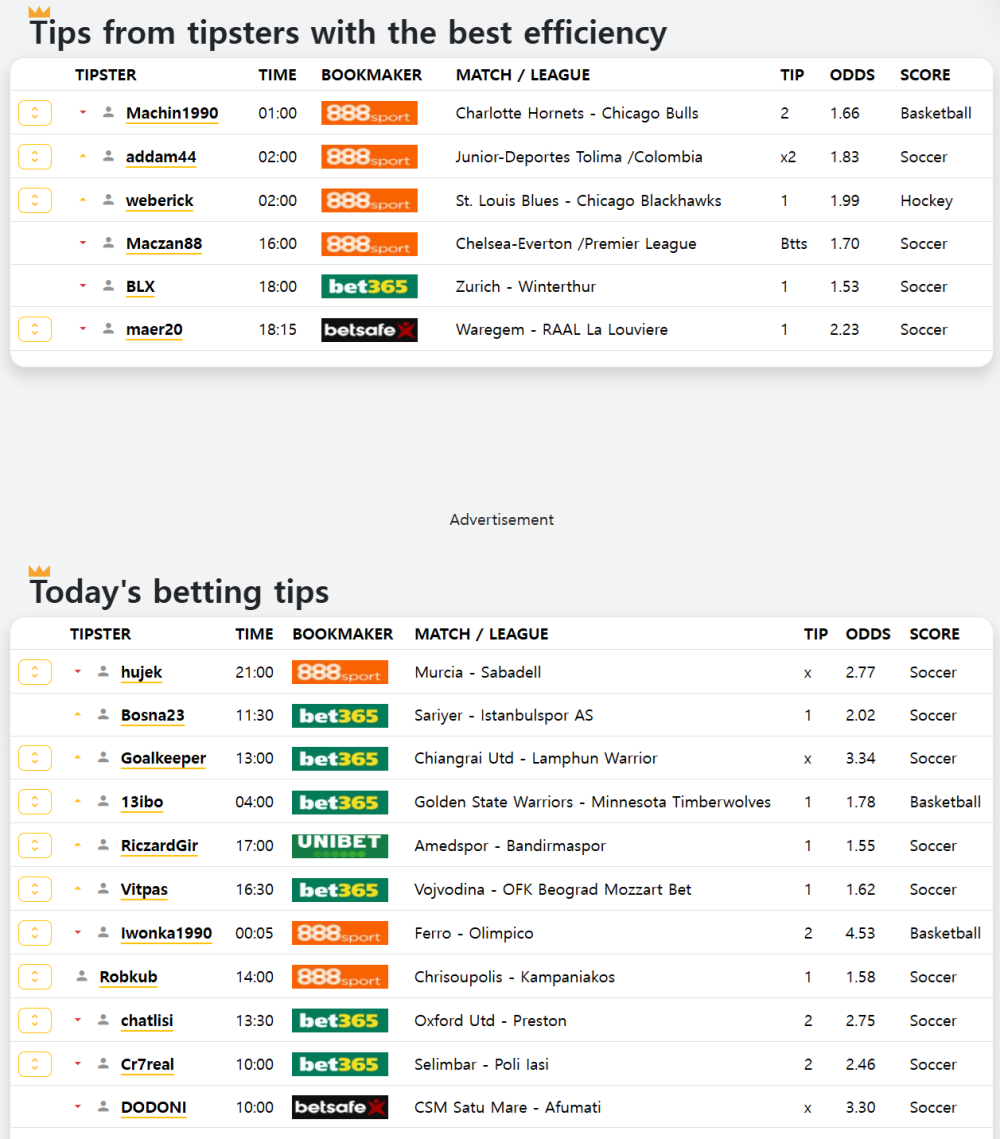Toggle the expand control on Cr7real's row
Screen dimensions: 1000x1139
click(x=35, y=1063)
